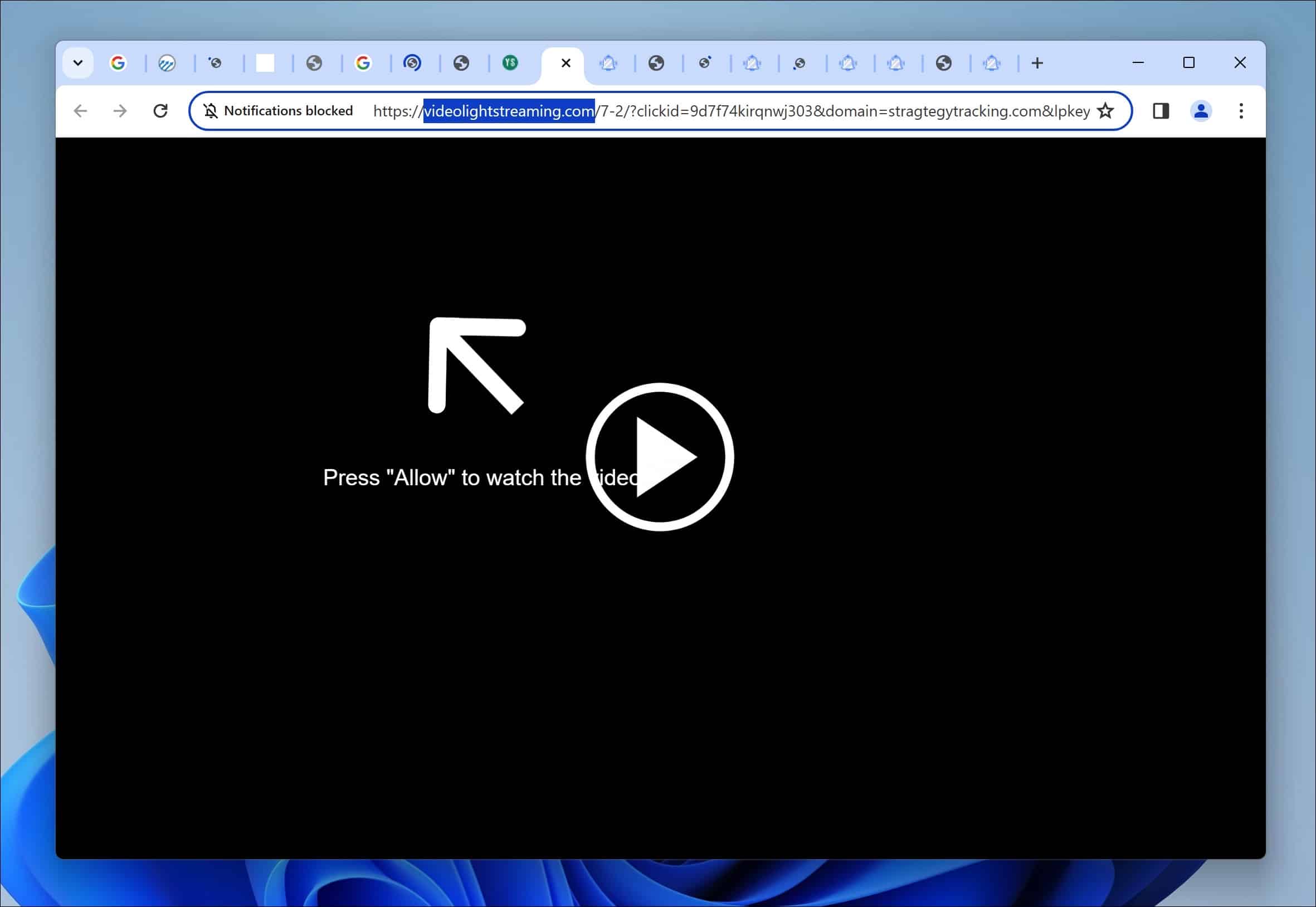Reload the current page
The image size is (1316, 907).
coord(160,111)
